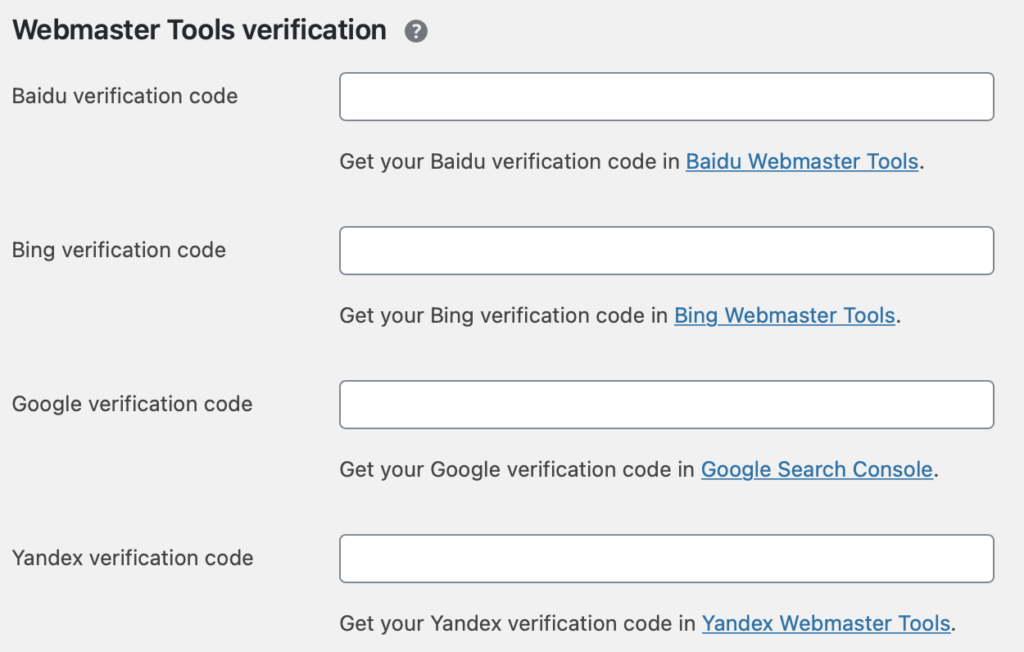Open Google Search Console via its link
This screenshot has height=652, width=1024.
[x=816, y=469]
